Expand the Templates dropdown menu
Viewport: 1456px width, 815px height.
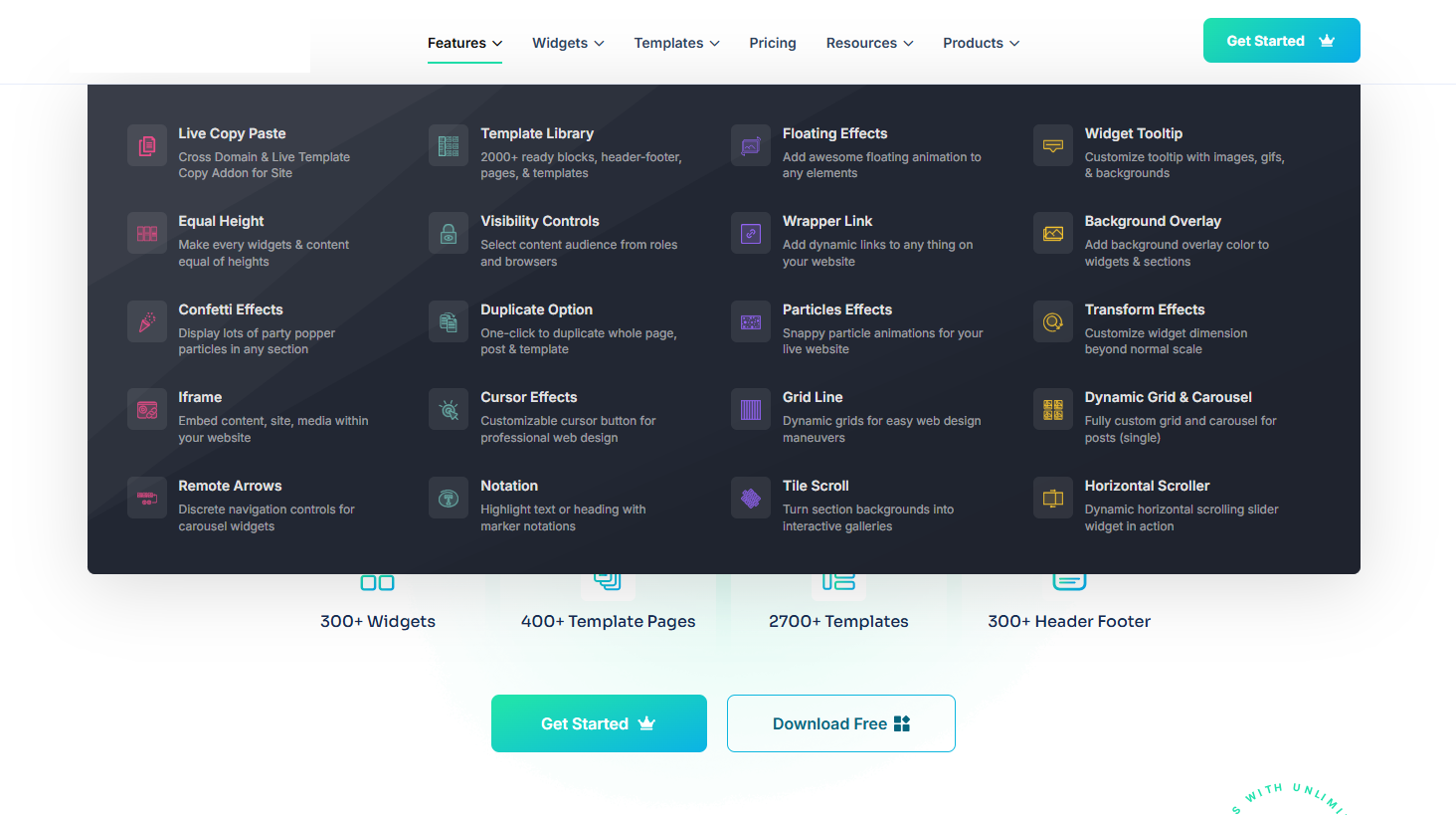[676, 43]
